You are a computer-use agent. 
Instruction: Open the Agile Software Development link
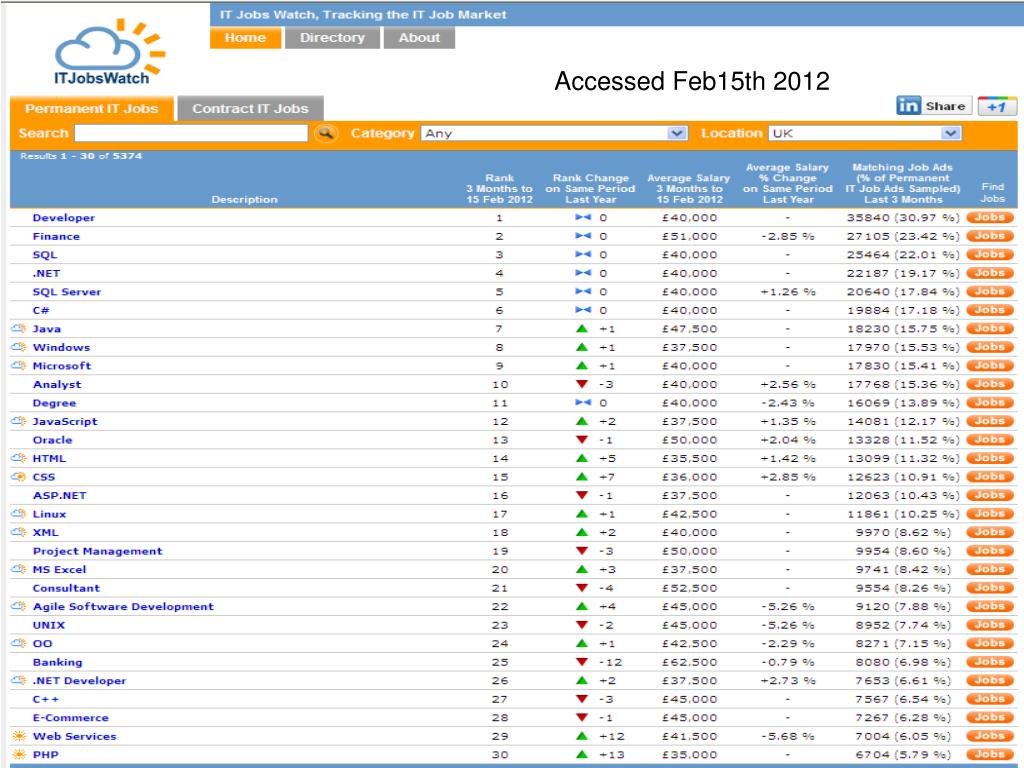[123, 607]
